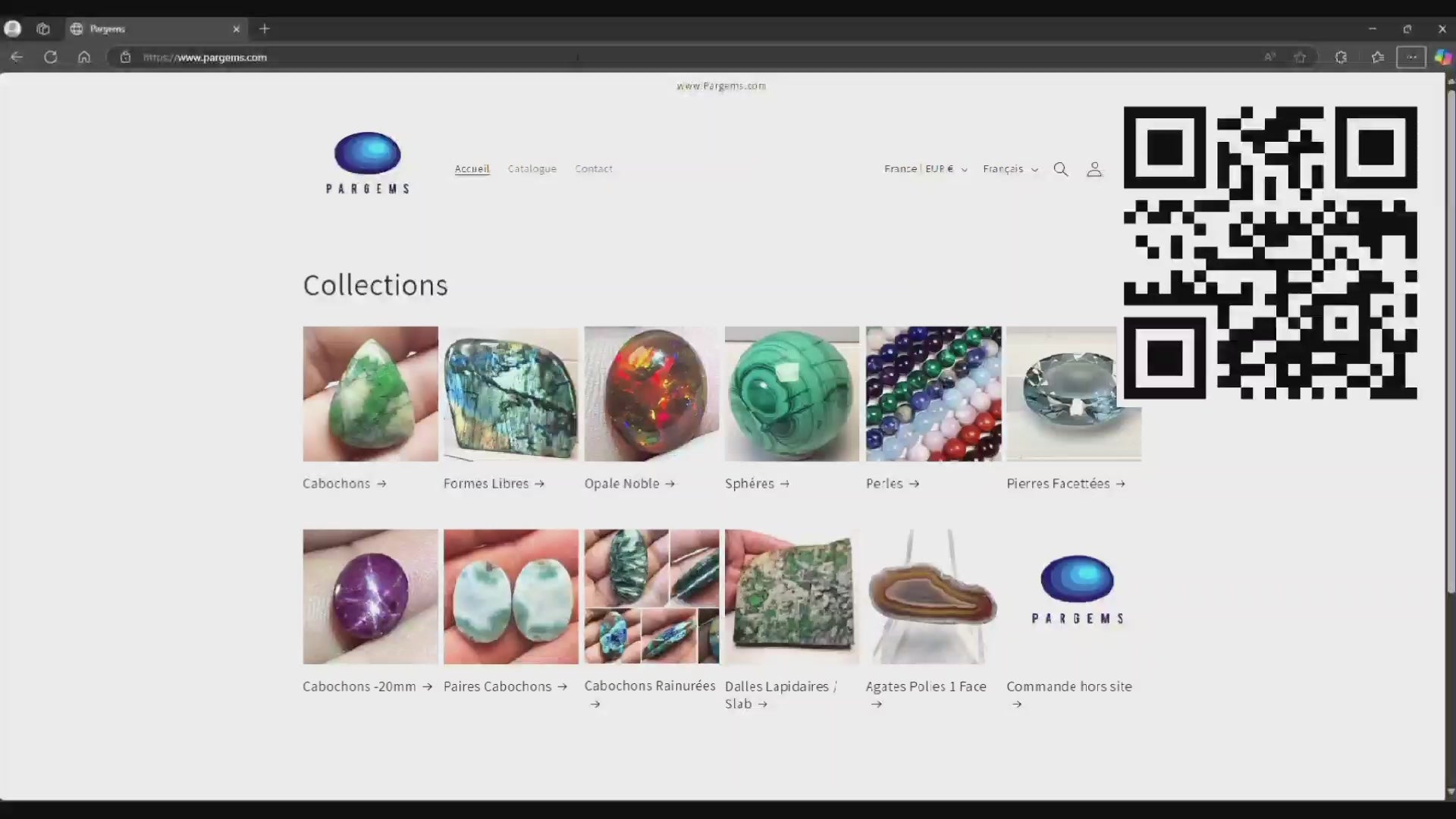Open the Pierres Facettées collection link
Screen dimensions: 1456x819
[x=1065, y=484]
